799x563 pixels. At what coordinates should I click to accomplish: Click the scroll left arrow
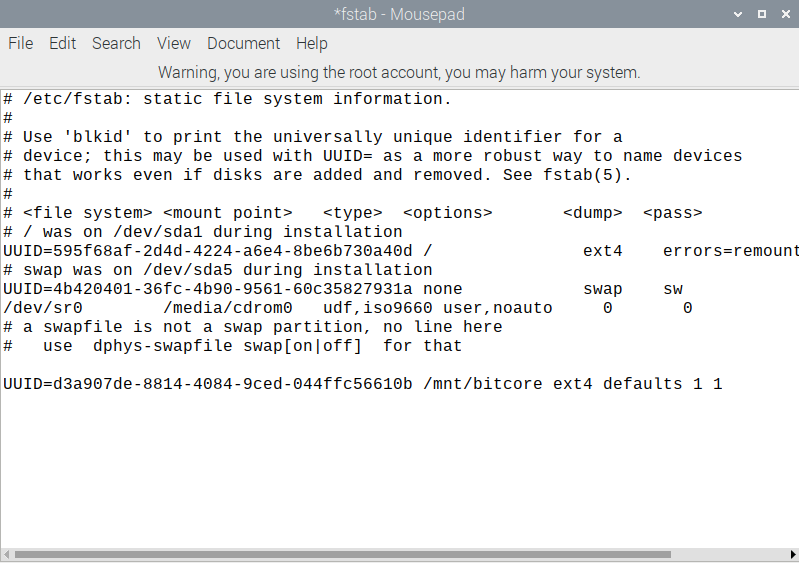[x=6, y=554]
